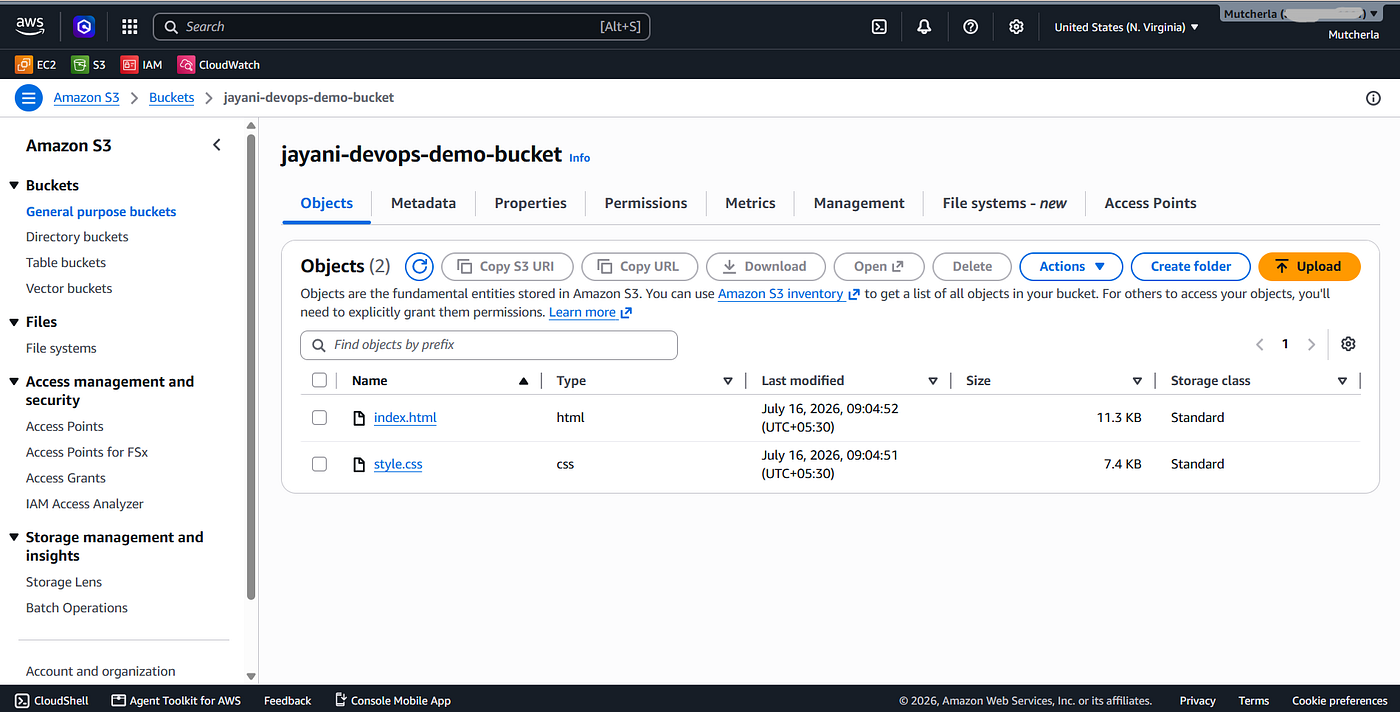This screenshot has width=1400, height=712.
Task: Click the index.html file icon
Action: click(360, 418)
